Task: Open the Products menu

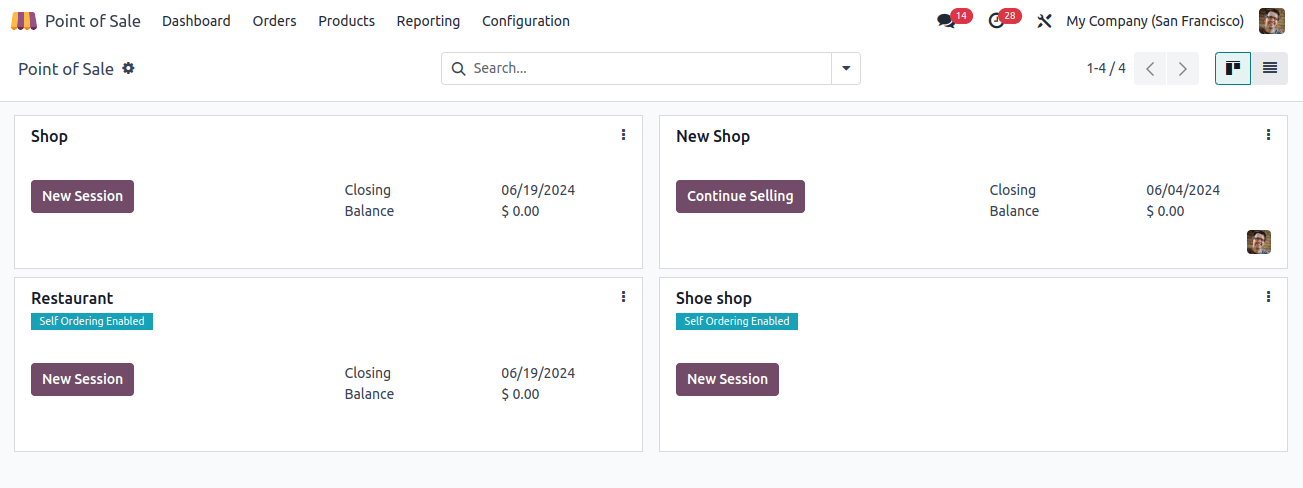Action: coord(346,21)
